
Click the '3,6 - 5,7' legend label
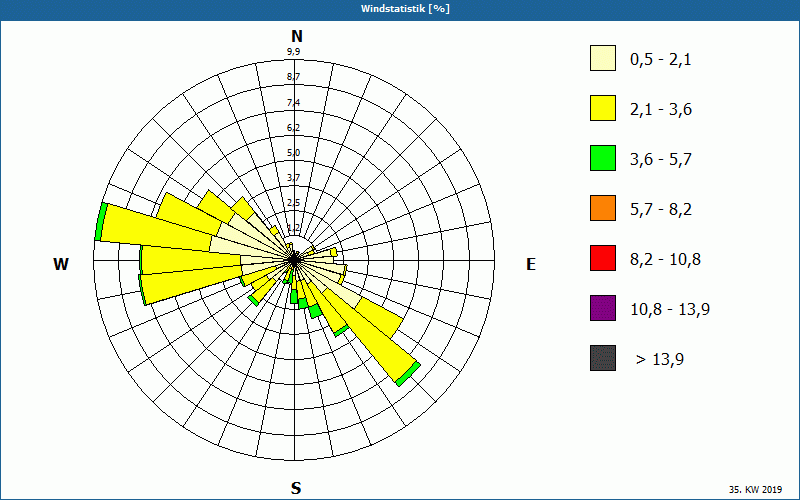pos(661,160)
